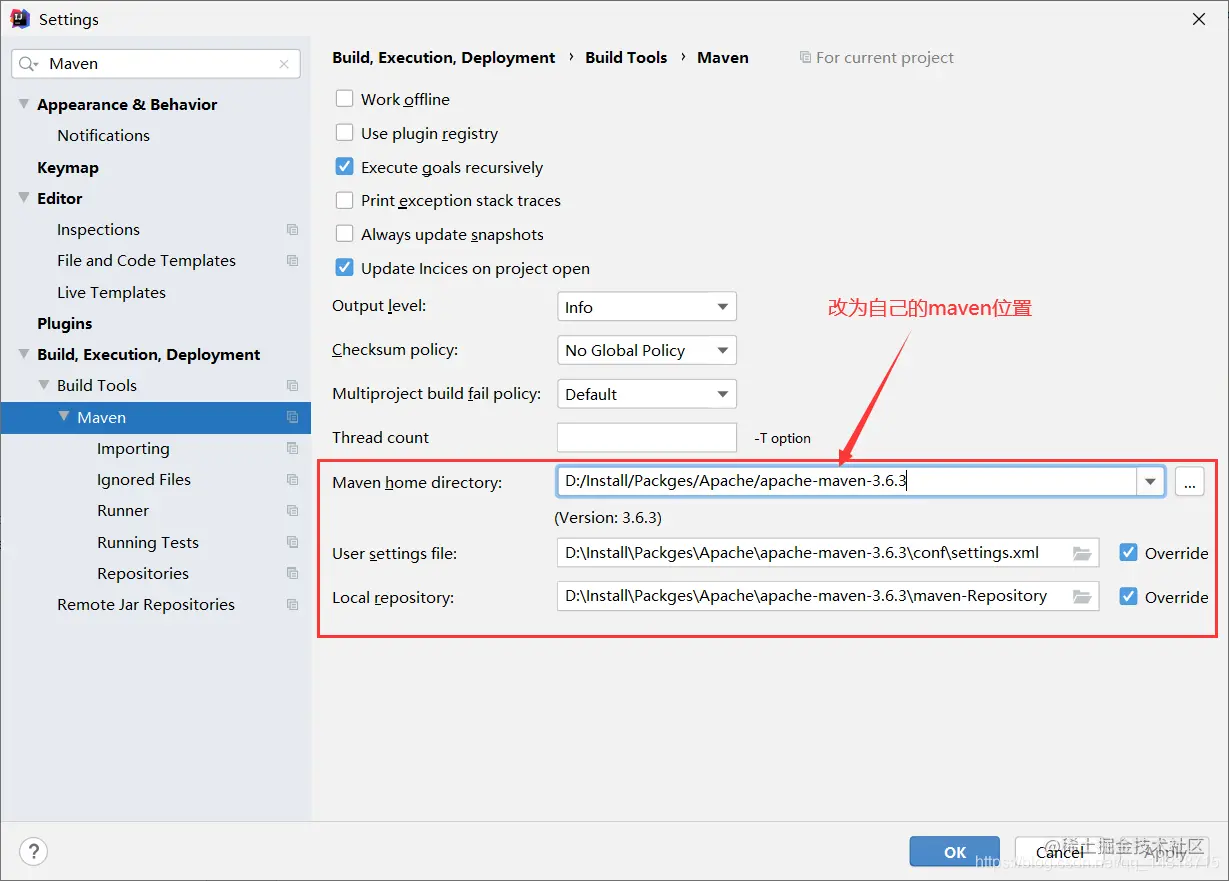Uncheck Update Indices on project open
This screenshot has height=881, width=1229.
click(344, 268)
